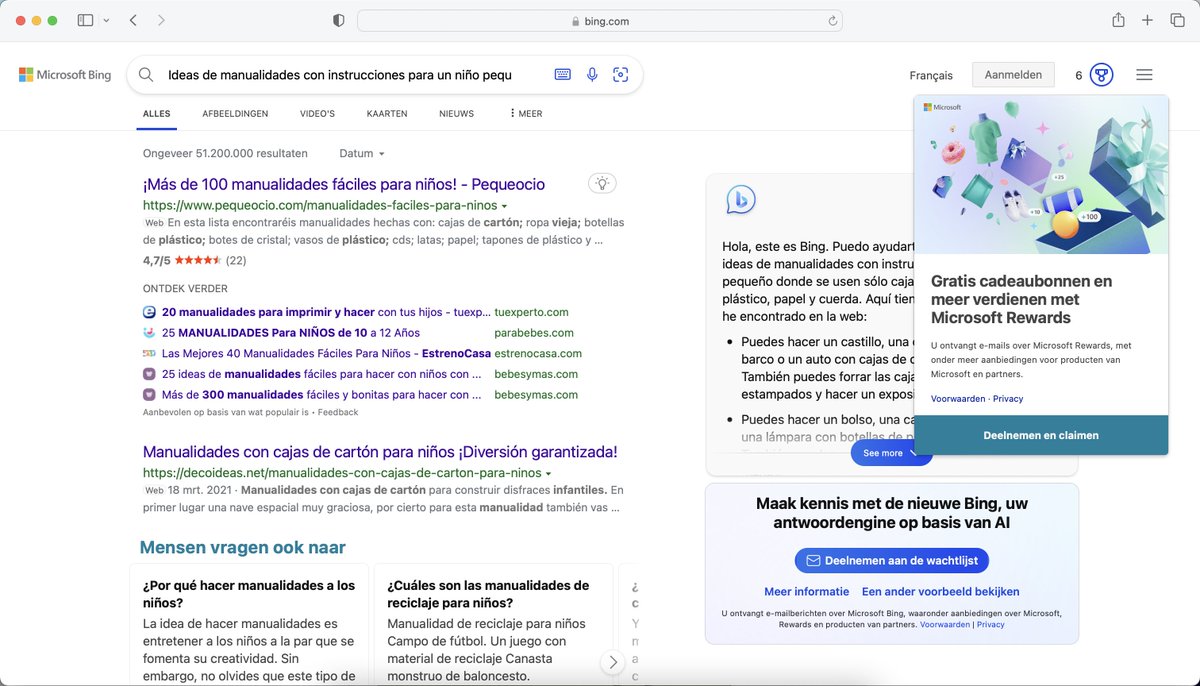Screen dimensions: 1200x686
Task: Open Manualidades con cajas de cartón result
Action: click(380, 452)
